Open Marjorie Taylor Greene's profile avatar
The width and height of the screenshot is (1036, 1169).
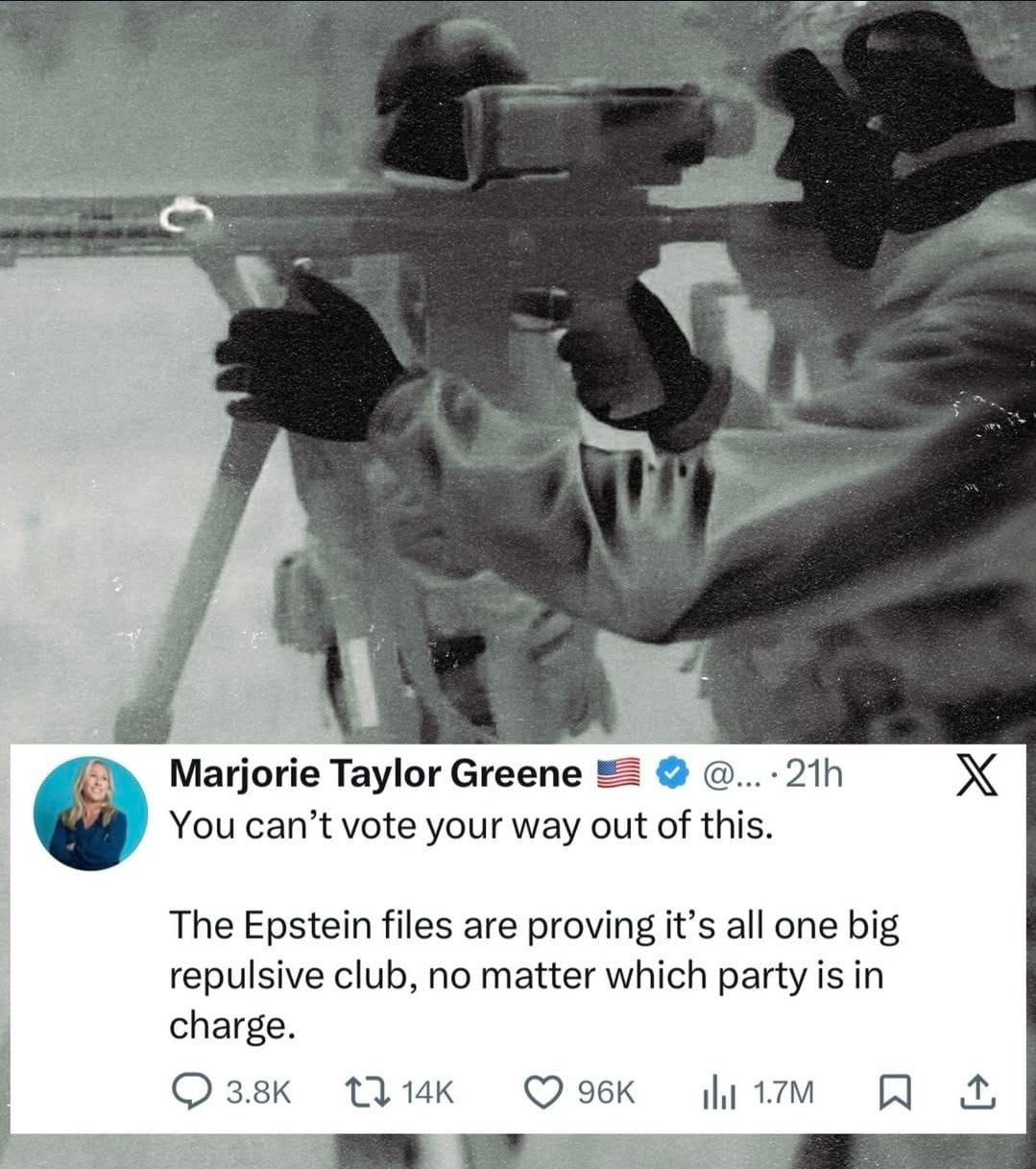(x=91, y=813)
